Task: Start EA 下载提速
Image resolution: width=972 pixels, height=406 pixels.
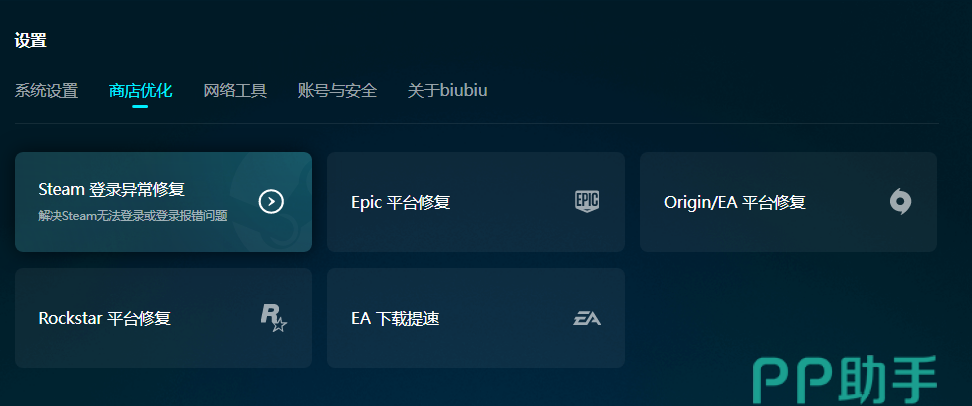Action: [x=395, y=319]
